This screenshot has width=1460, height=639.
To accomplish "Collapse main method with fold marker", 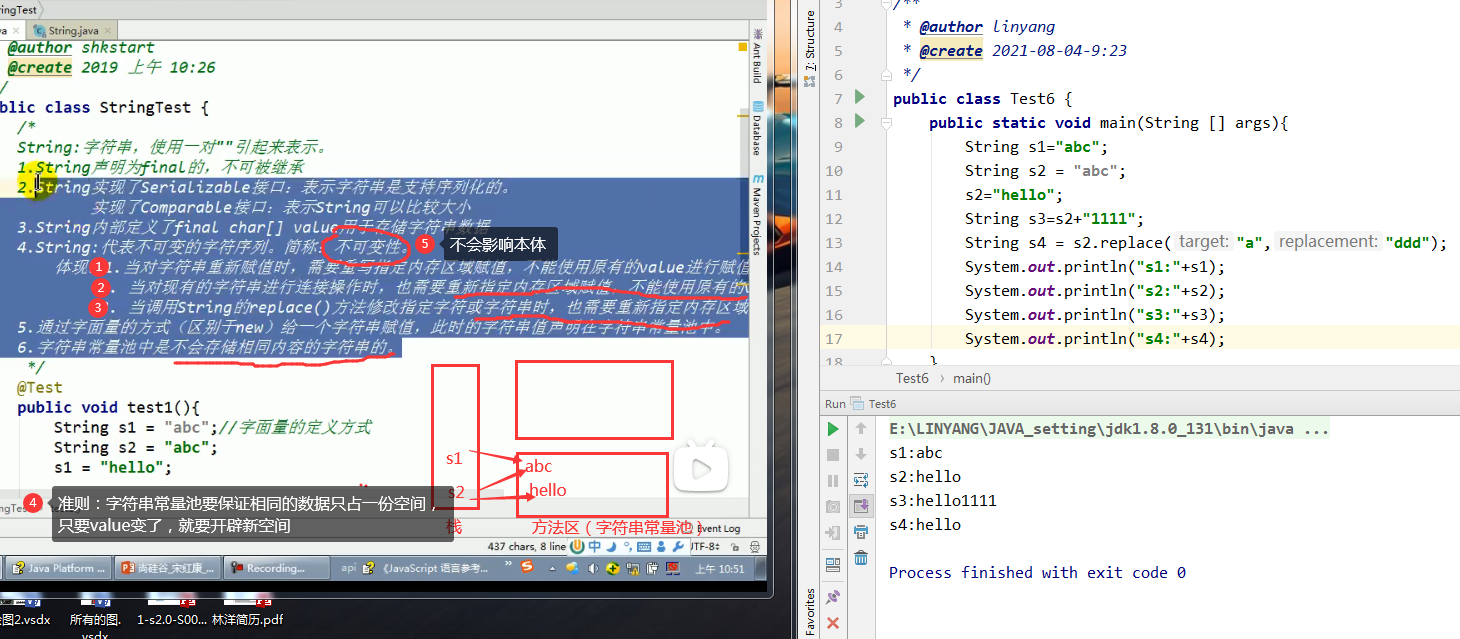I will pyautogui.click(x=888, y=122).
